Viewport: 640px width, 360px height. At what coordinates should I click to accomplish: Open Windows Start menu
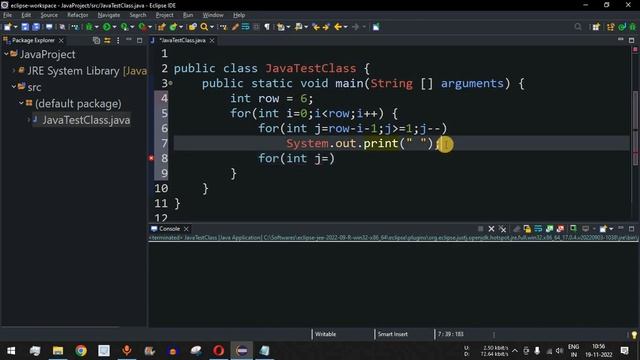tap(11, 351)
